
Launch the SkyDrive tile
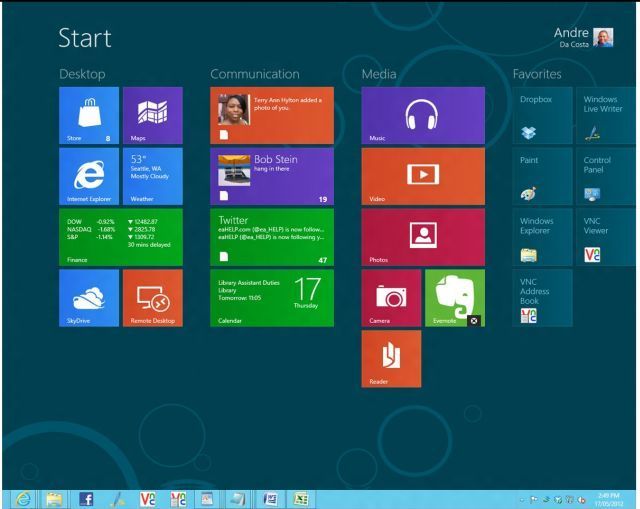[89, 297]
